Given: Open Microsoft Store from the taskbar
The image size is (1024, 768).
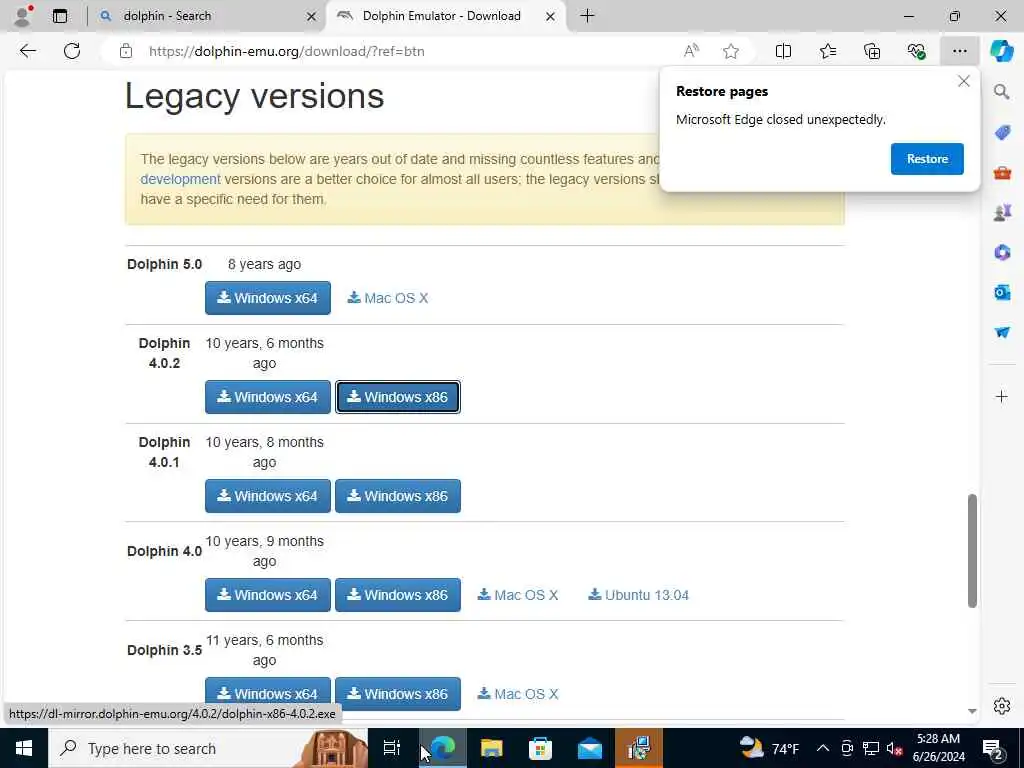Looking at the screenshot, I should tap(540, 748).
